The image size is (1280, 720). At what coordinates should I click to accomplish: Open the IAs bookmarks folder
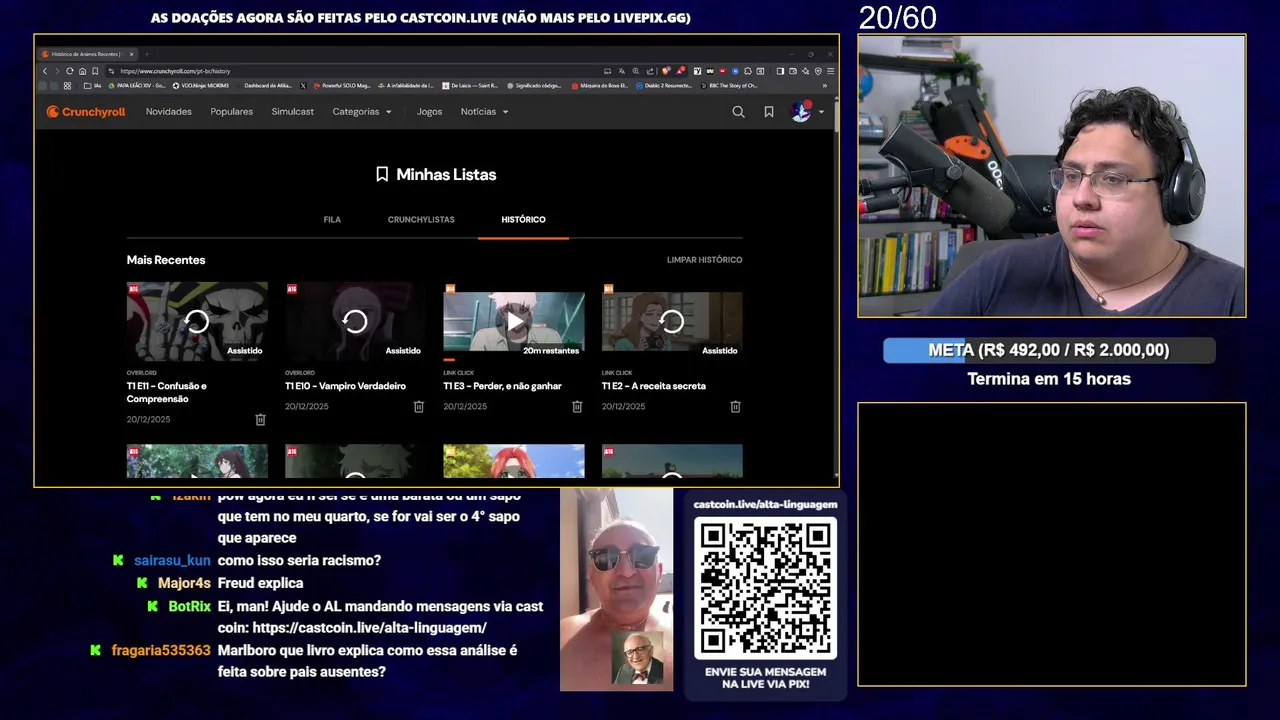tap(94, 86)
